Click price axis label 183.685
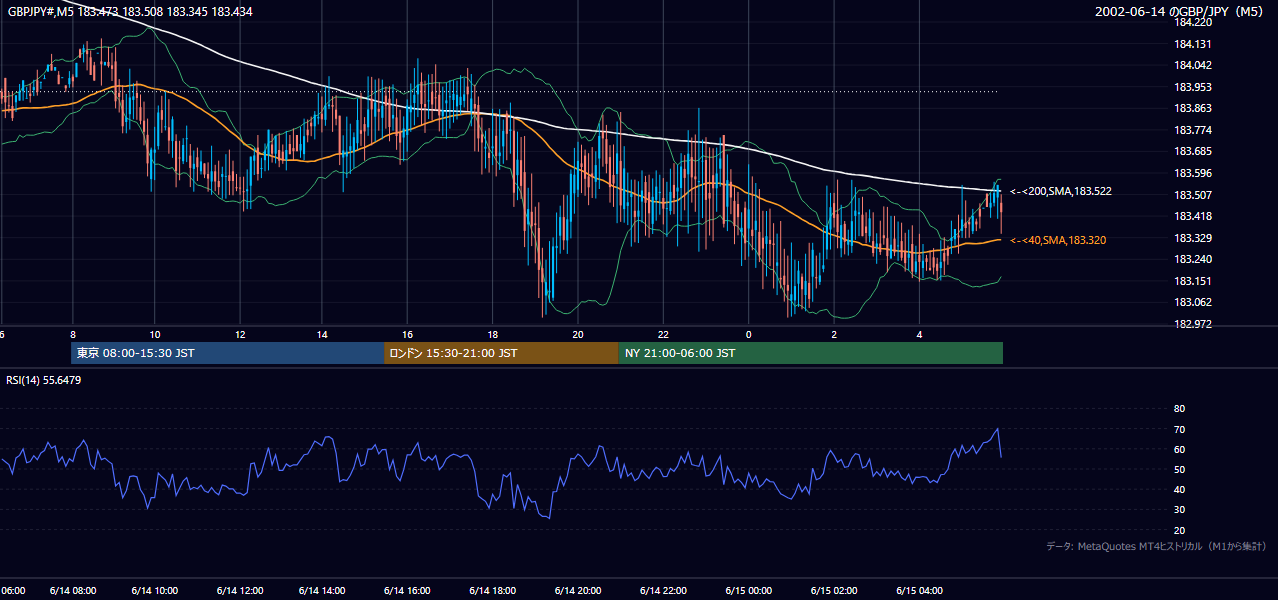1278x600 pixels. 1192,152
